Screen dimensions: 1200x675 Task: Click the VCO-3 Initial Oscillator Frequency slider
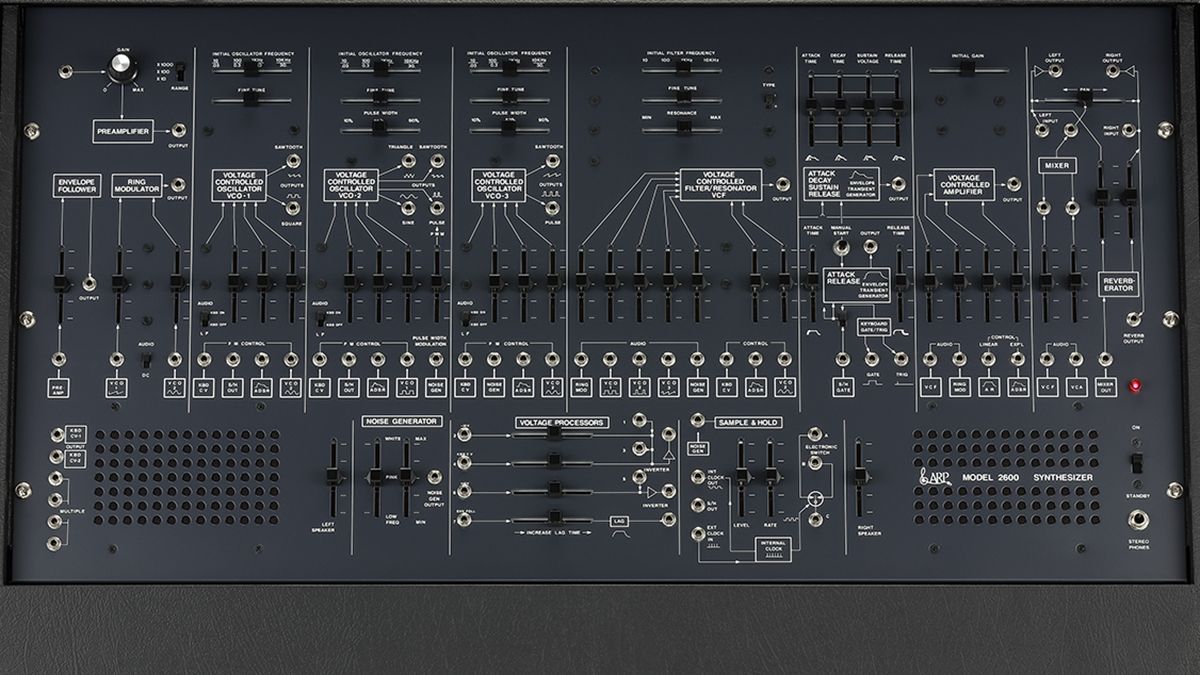point(509,71)
